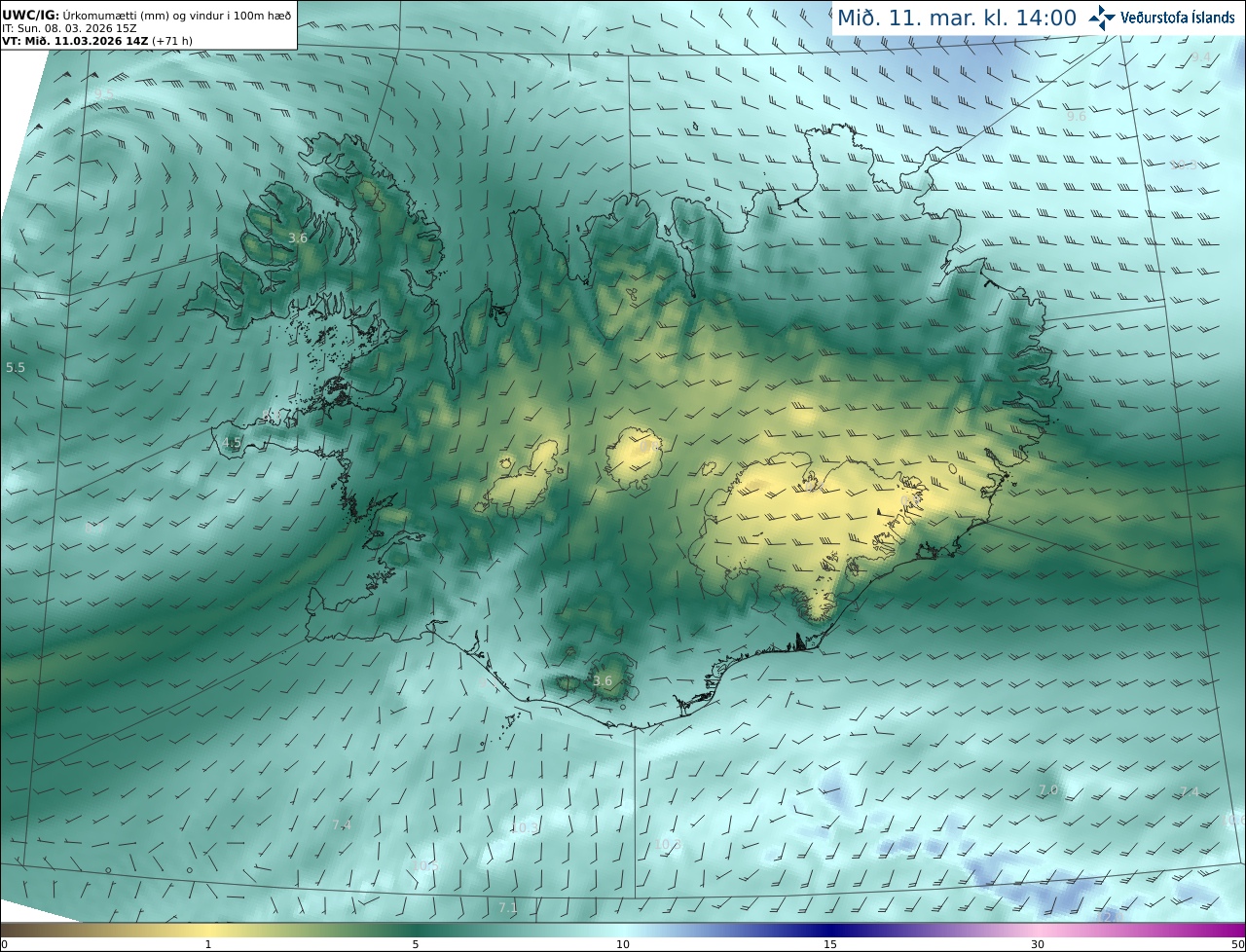Click the Veðurstofa Íslands logo emblem

[x=1101, y=18]
